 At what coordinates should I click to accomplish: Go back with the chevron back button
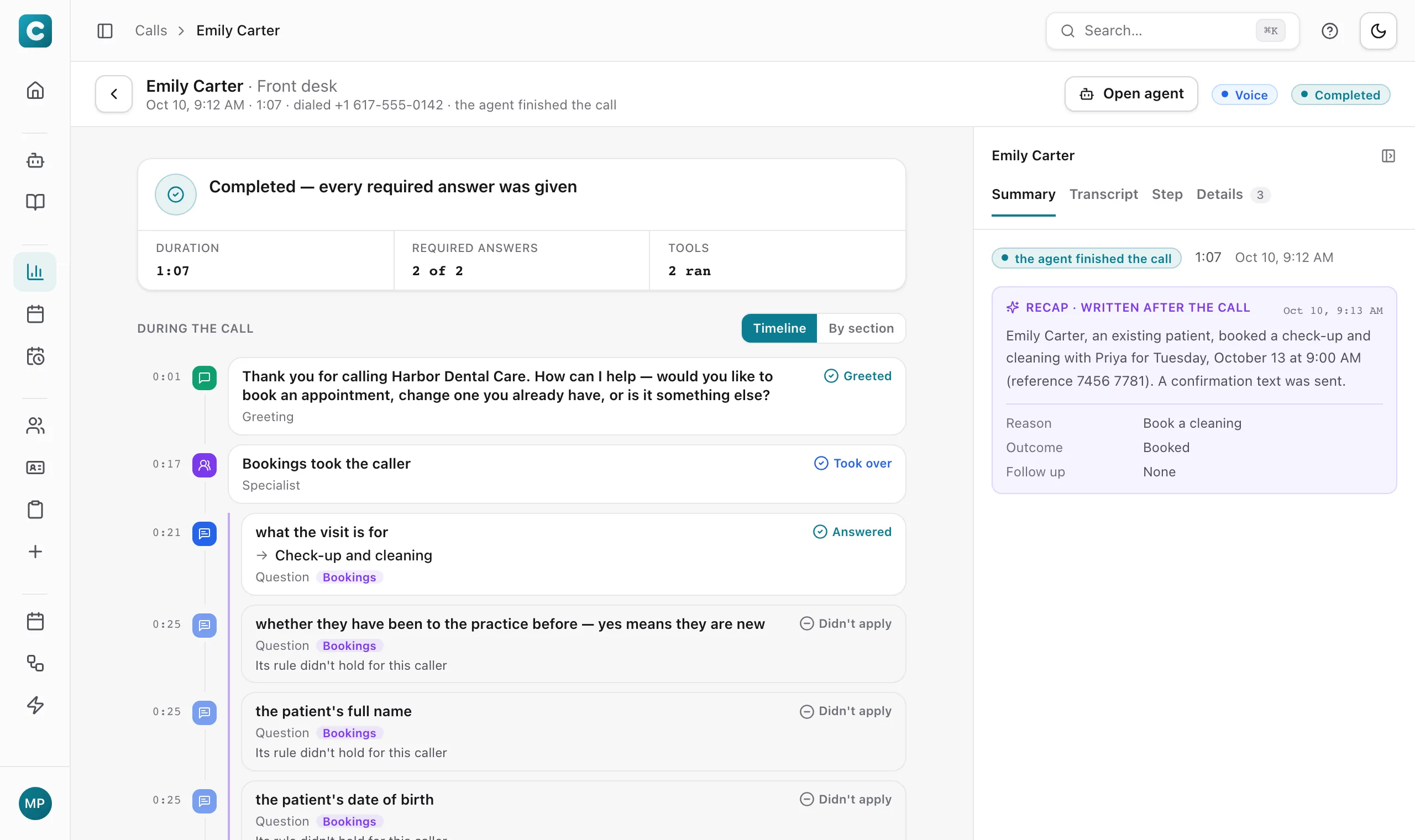(x=114, y=94)
